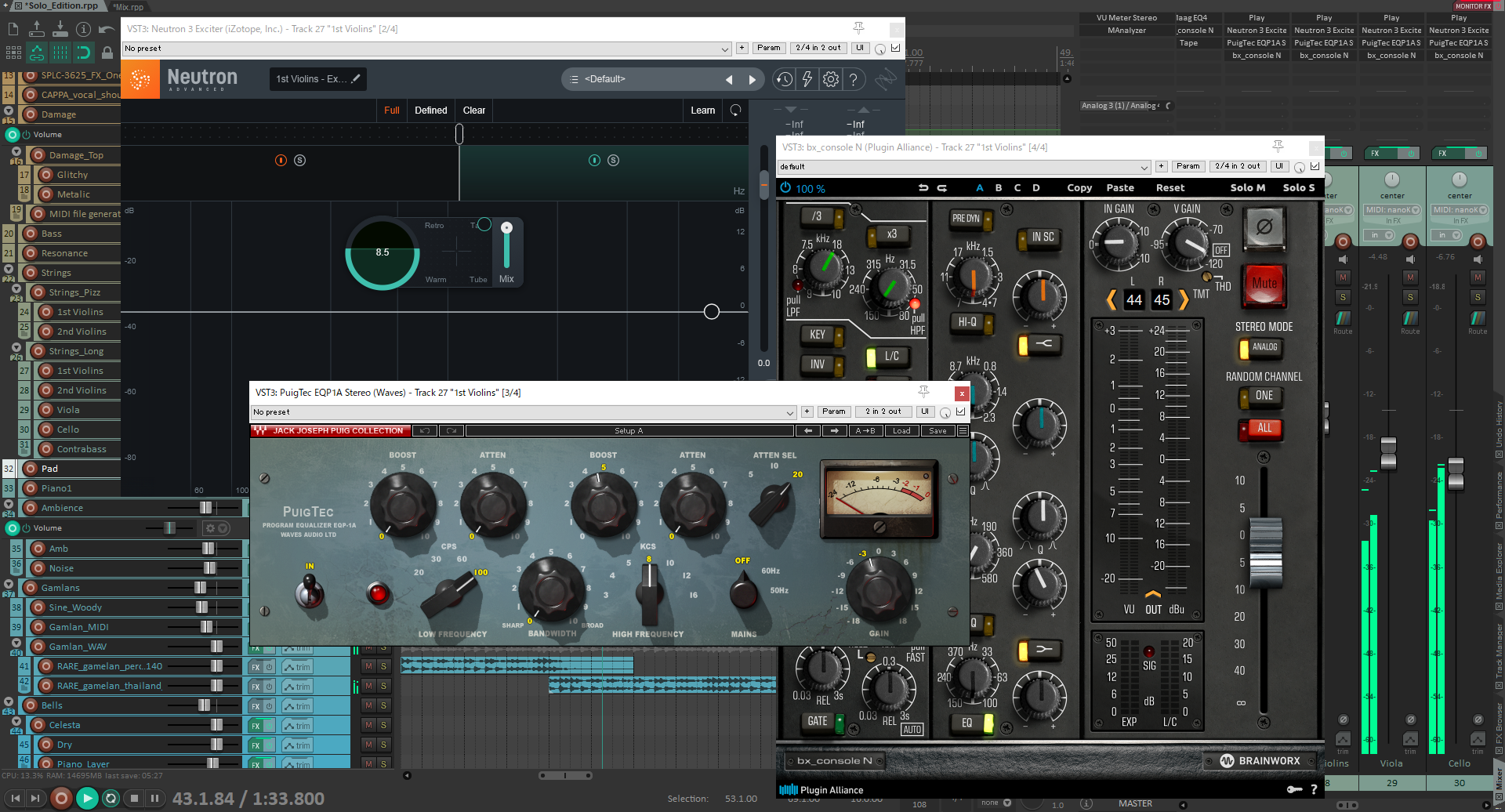Viewport: 1505px width, 812px height.
Task: Click bx_console redo arrow
Action: pyautogui.click(x=942, y=188)
